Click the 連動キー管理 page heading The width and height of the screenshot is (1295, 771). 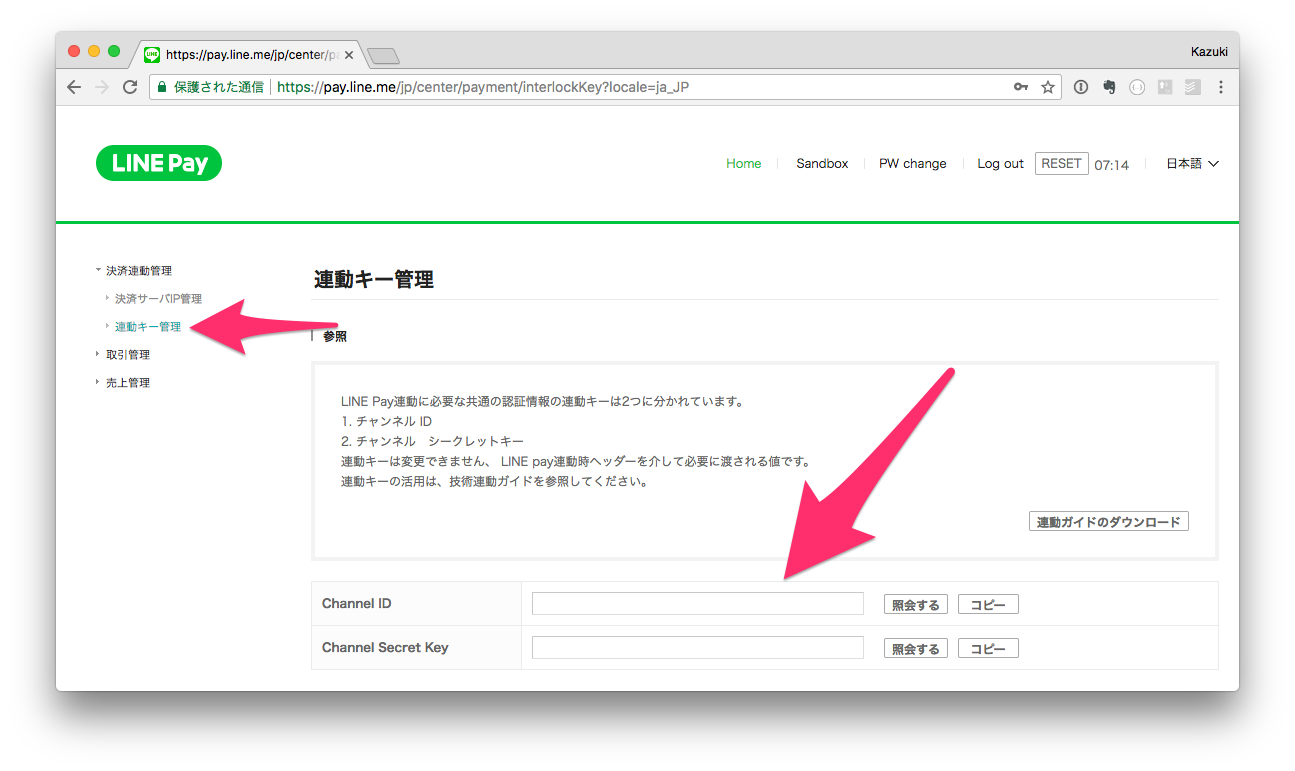[x=374, y=279]
